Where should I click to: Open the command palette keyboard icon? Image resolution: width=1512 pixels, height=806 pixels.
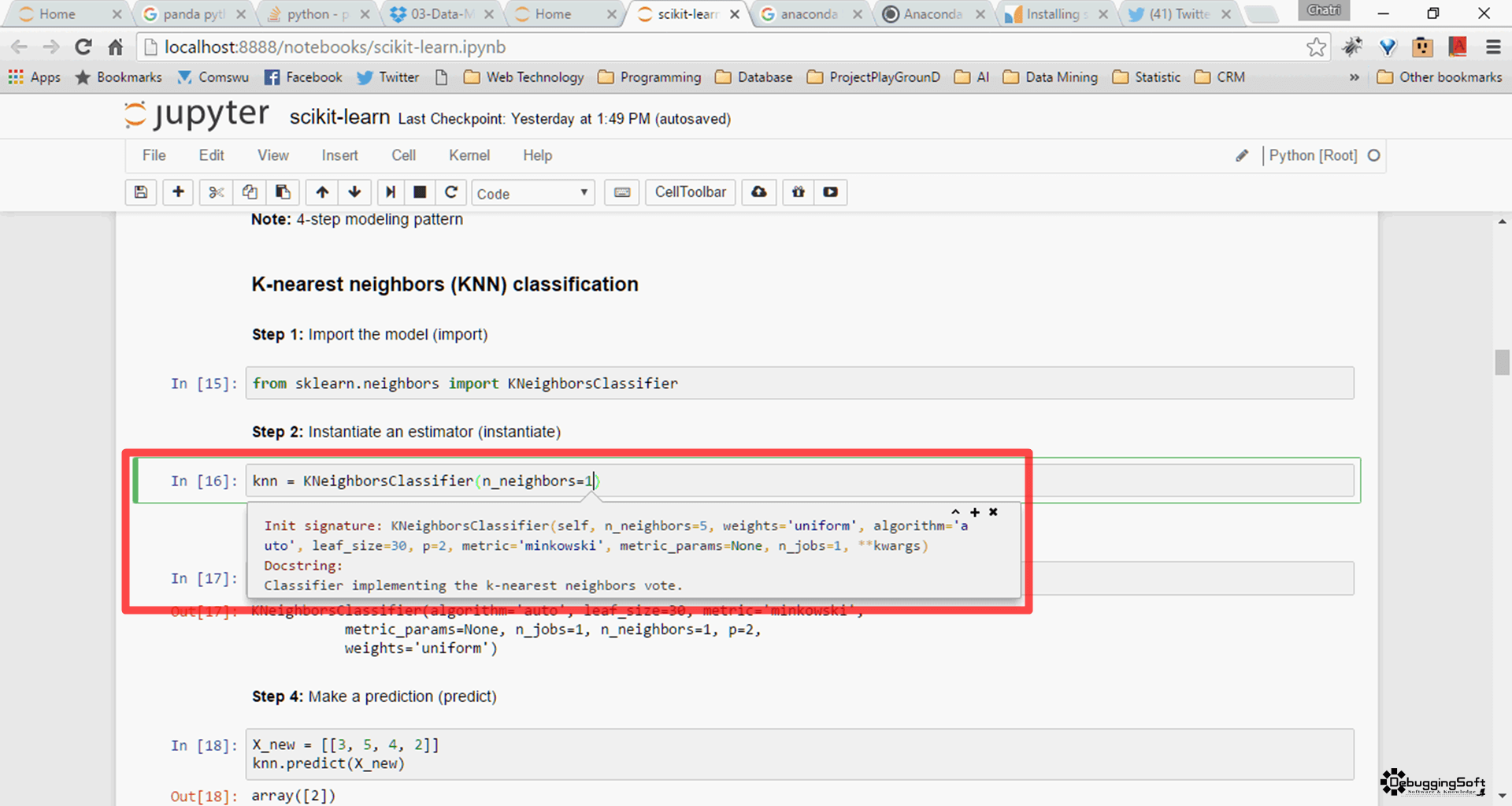[x=621, y=192]
